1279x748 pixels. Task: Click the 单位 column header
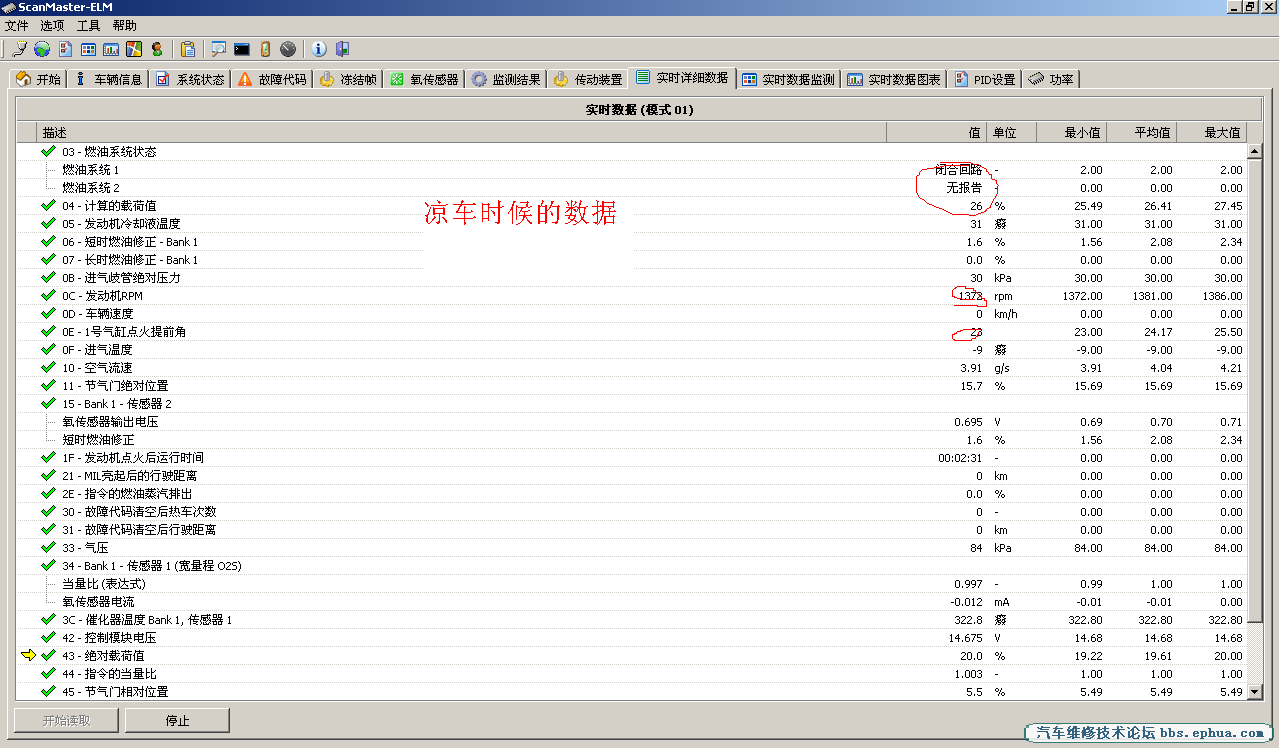point(1011,132)
